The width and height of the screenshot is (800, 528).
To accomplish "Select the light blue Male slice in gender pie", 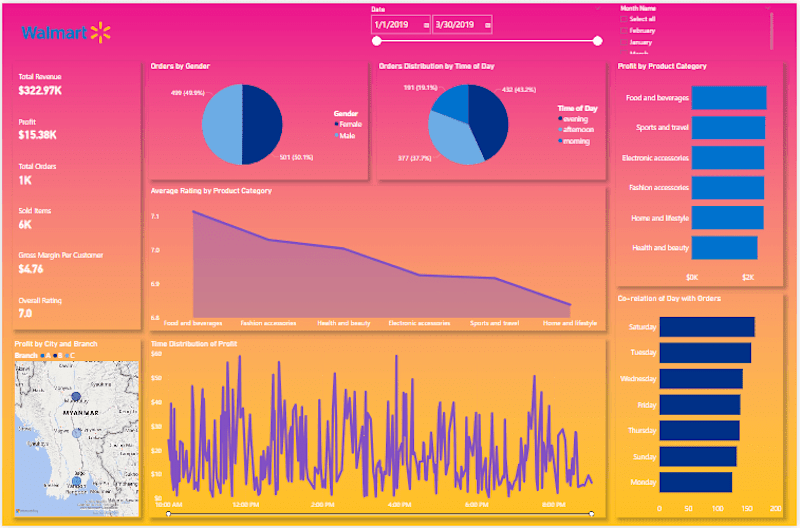I will [221, 124].
